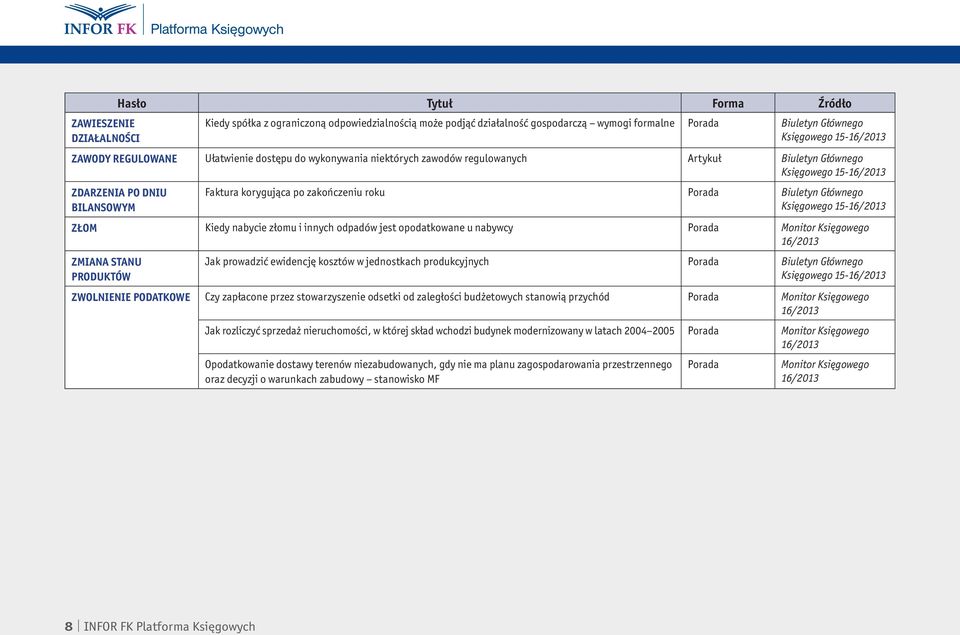
Task: Click title 'Opodatkowanie dostawy terenów niezabudowanych...'
Action: click(438, 372)
